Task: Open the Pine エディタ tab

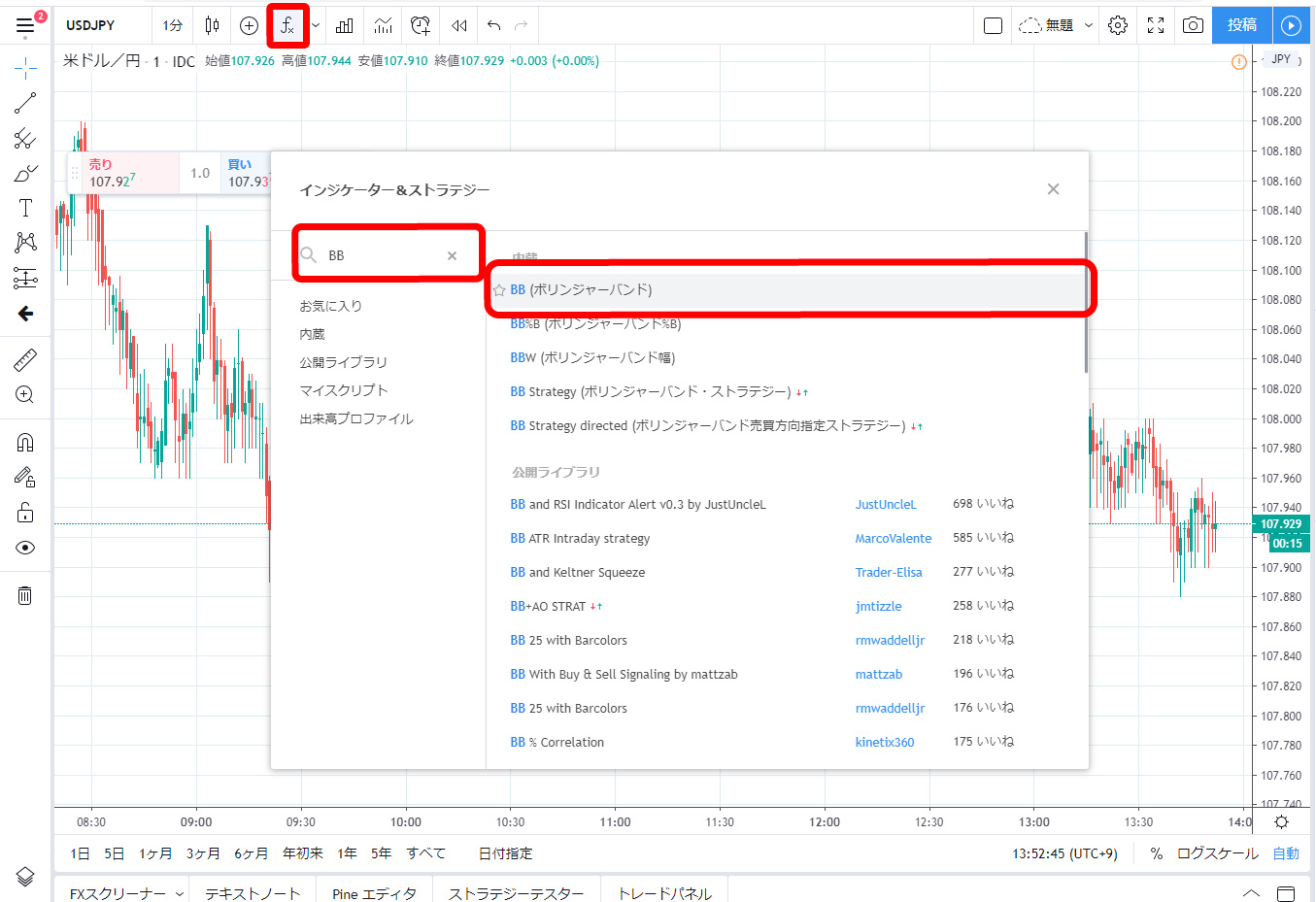Action: click(x=374, y=893)
